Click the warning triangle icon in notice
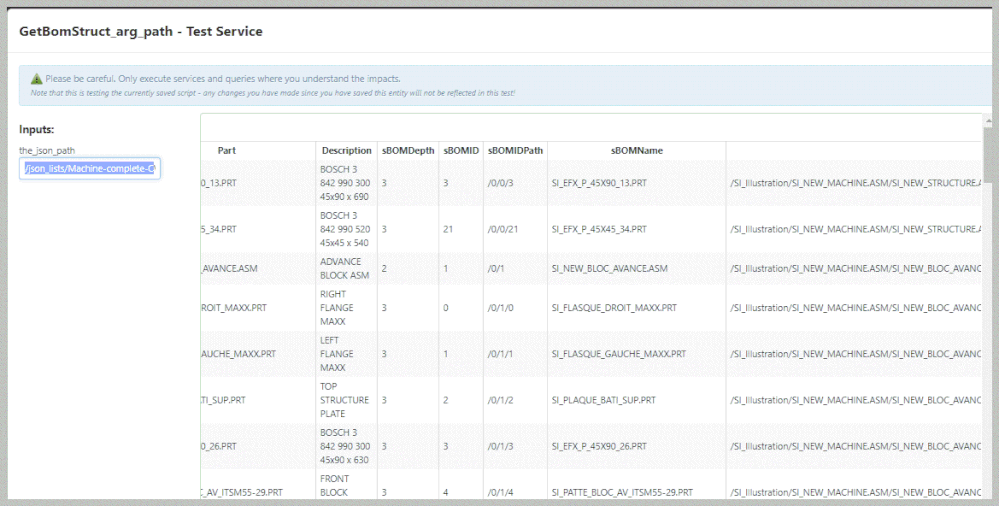Viewport: 999px width, 506px height. coord(37,79)
